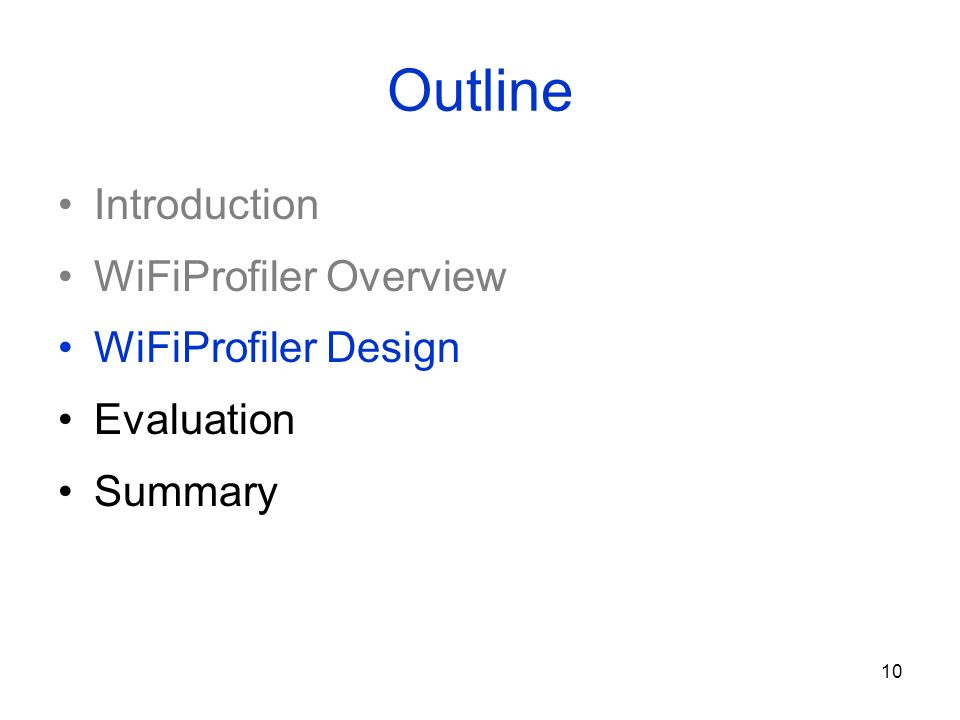Select the blue WiFiProfiler Design item
960x720 pixels.
(x=276, y=349)
